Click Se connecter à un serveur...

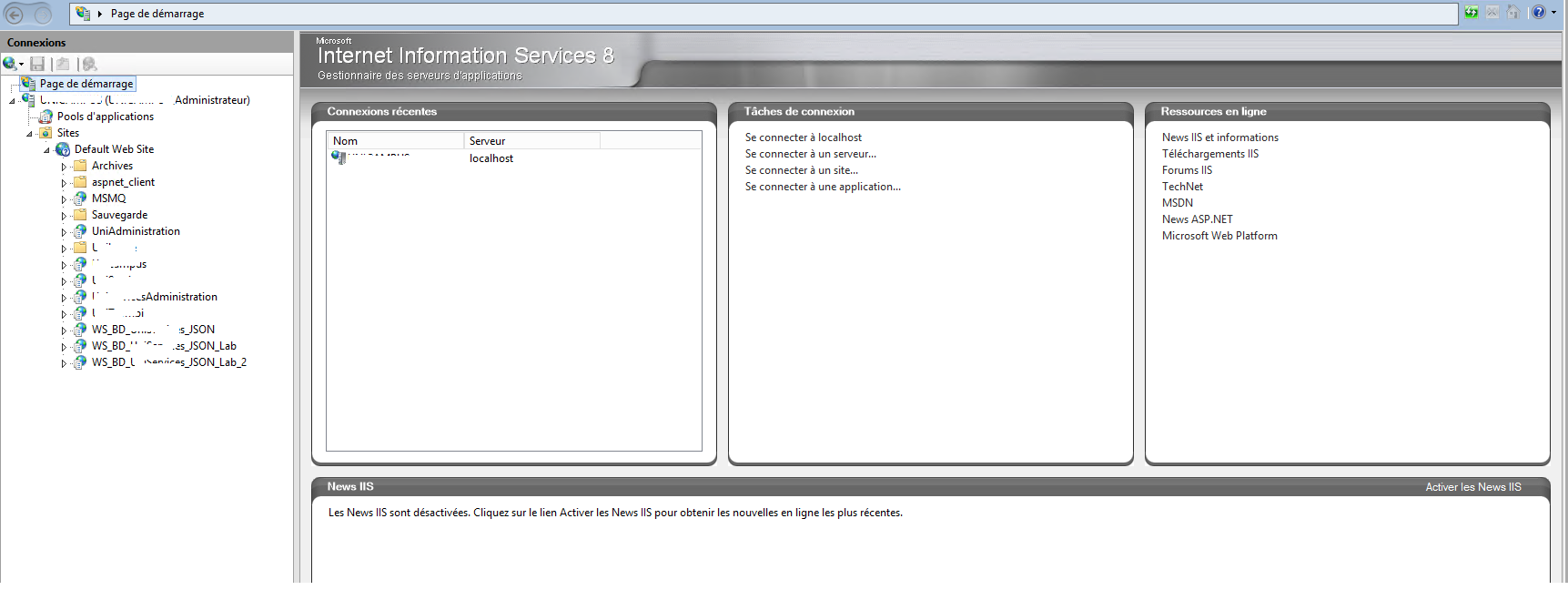point(810,154)
